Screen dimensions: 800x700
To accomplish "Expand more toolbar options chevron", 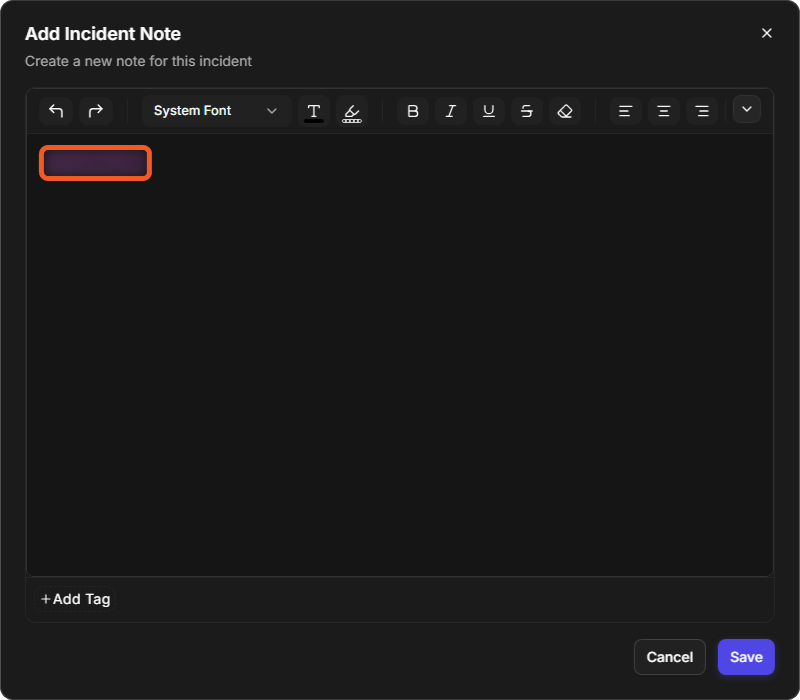I will pos(747,109).
